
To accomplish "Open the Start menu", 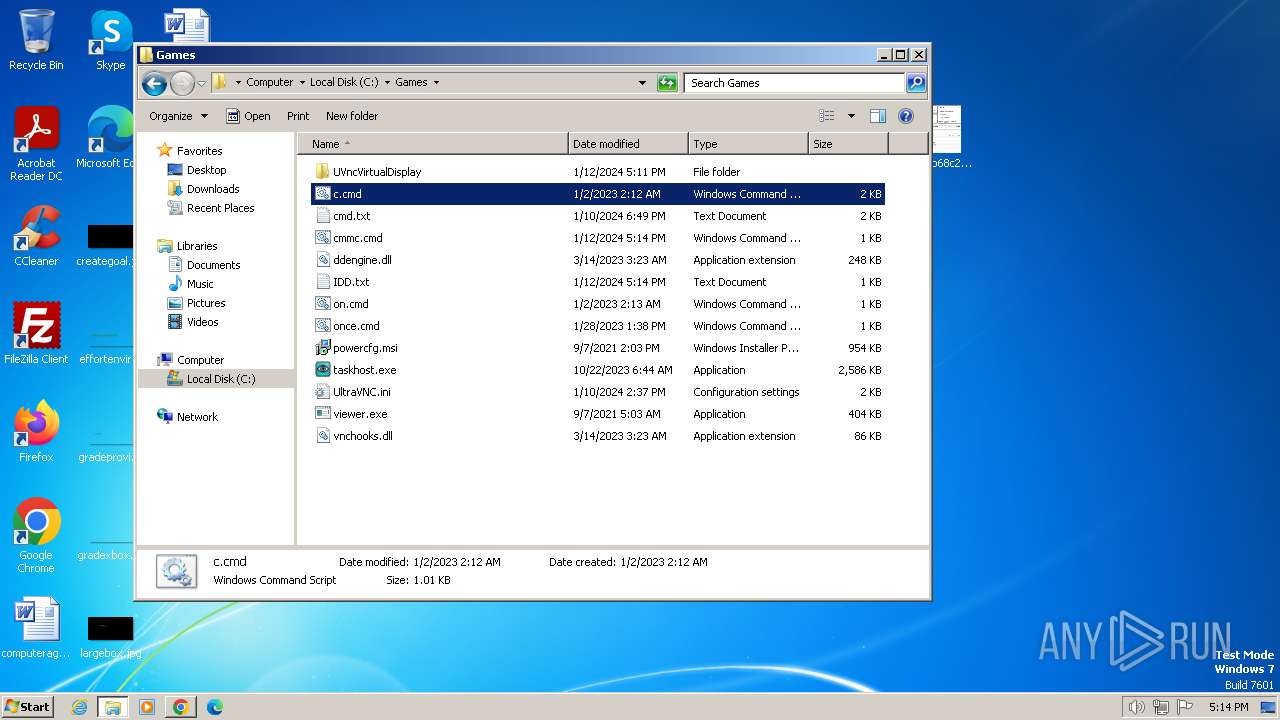I will coord(27,706).
